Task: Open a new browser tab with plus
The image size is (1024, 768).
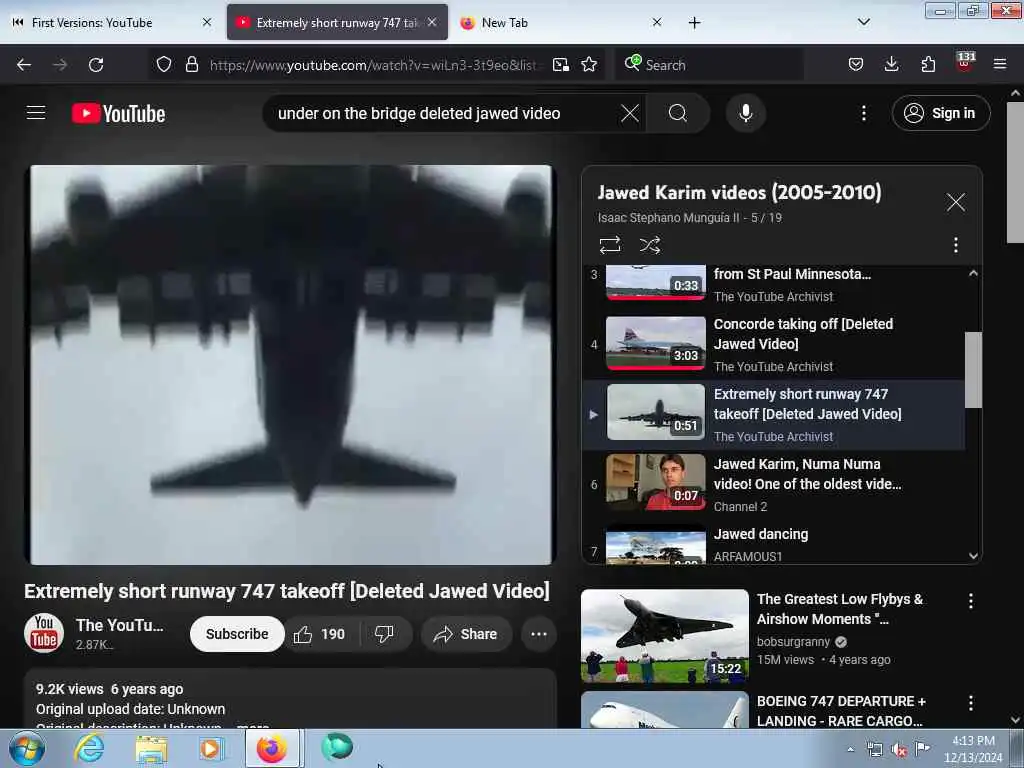Action: coord(694,23)
